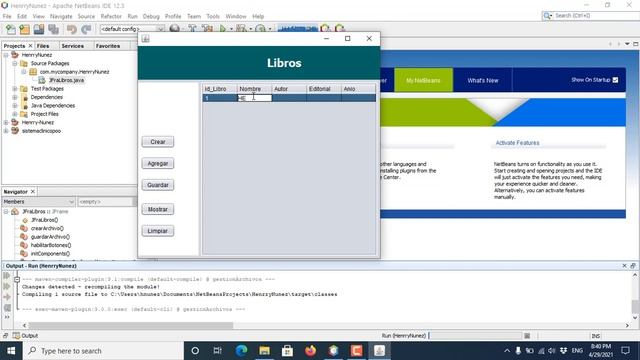
Task: Open the default config dropdown
Action: point(132,29)
